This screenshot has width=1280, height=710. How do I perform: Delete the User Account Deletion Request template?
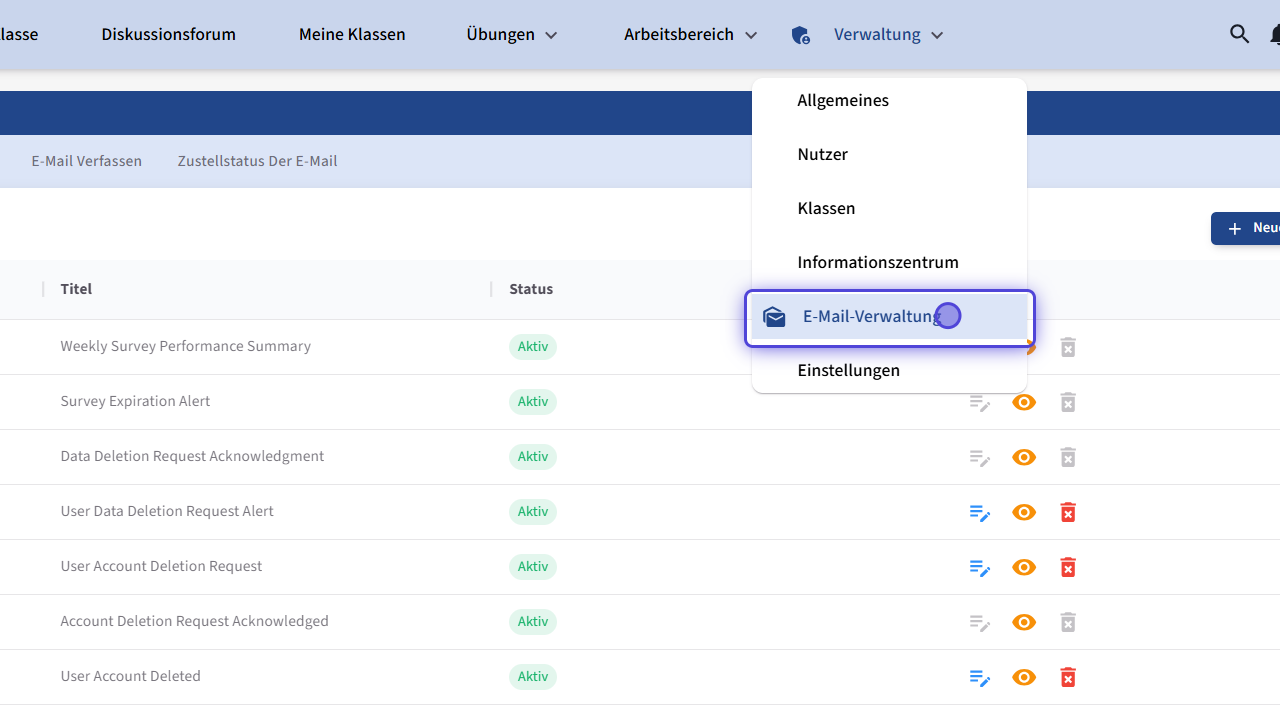[1067, 567]
